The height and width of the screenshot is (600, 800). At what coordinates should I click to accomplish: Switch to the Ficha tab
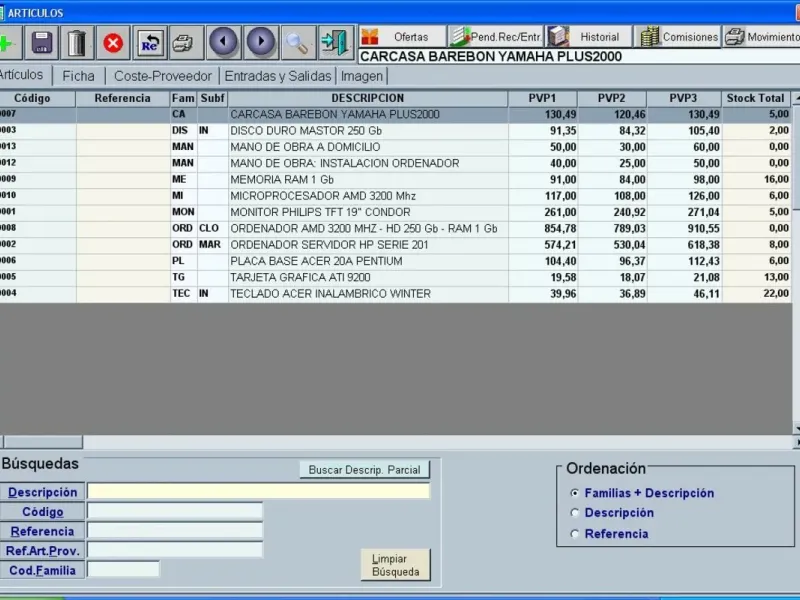point(78,75)
